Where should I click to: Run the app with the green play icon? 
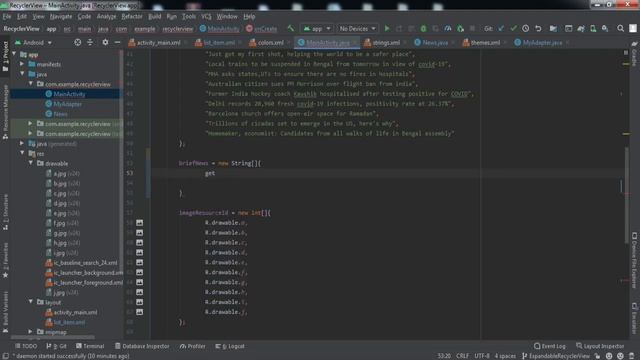(387, 29)
